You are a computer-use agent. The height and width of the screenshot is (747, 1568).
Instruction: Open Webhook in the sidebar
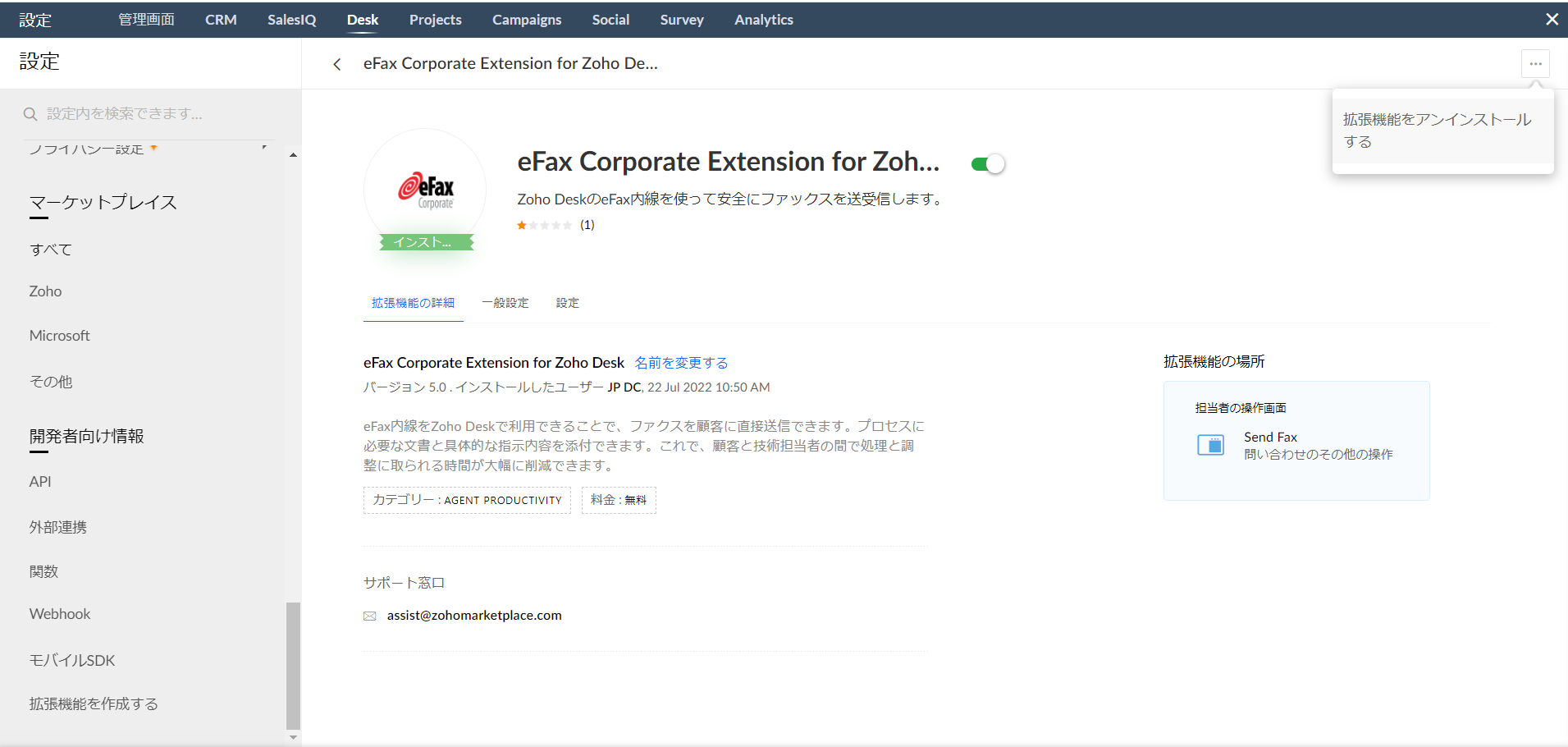coord(60,614)
